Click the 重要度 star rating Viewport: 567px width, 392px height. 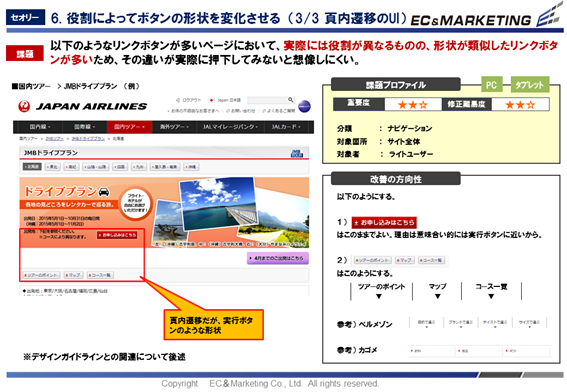[413, 105]
